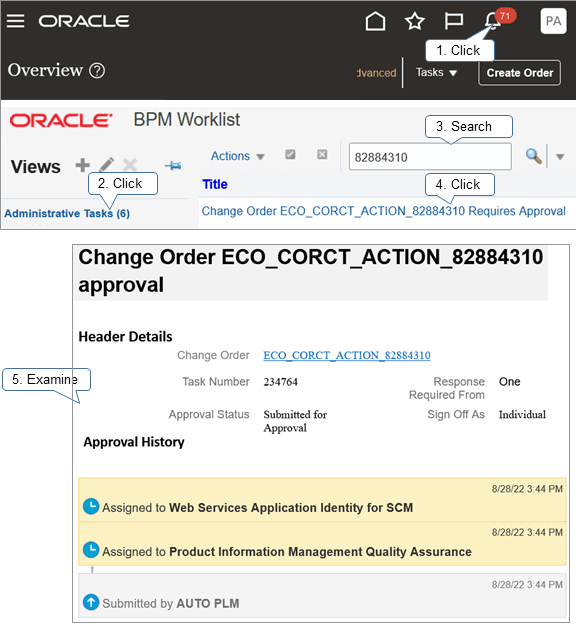This screenshot has width=576, height=624.
Task: Click 'Assigned to Product Information Management Quality Assurance' row
Action: point(322,544)
